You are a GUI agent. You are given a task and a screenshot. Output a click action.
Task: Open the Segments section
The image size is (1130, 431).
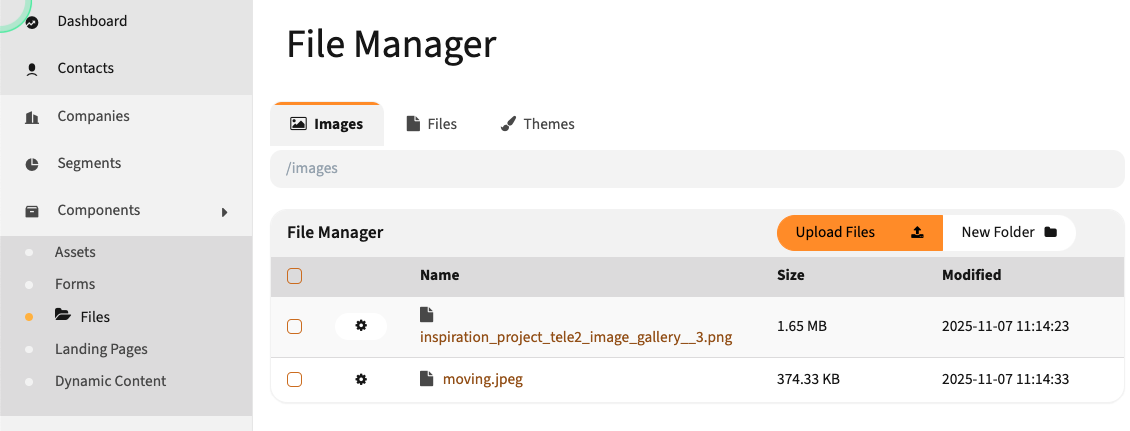click(126, 164)
